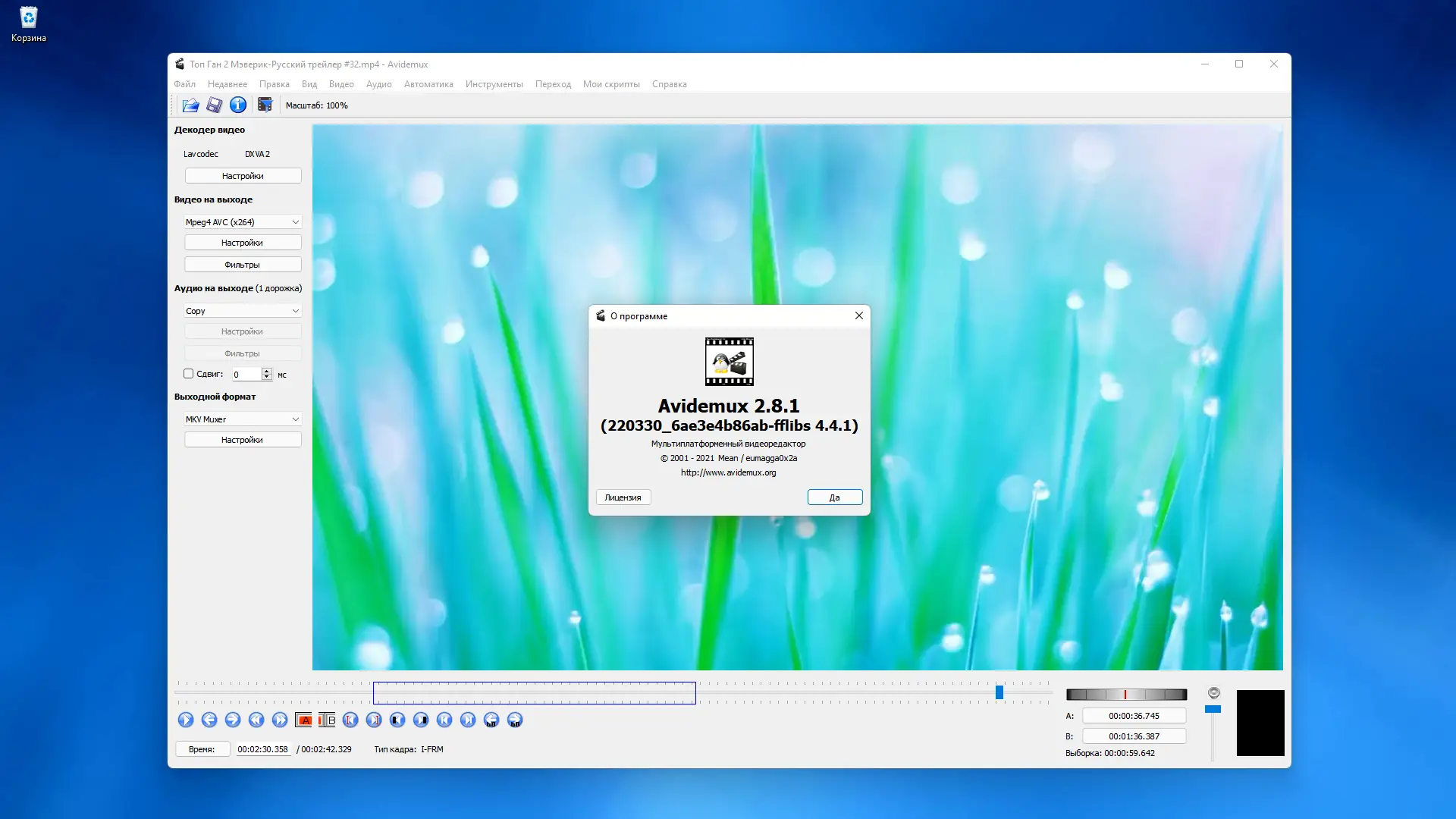1456x819 pixels.
Task: Jump forward 60 seconds
Action: [x=515, y=720]
